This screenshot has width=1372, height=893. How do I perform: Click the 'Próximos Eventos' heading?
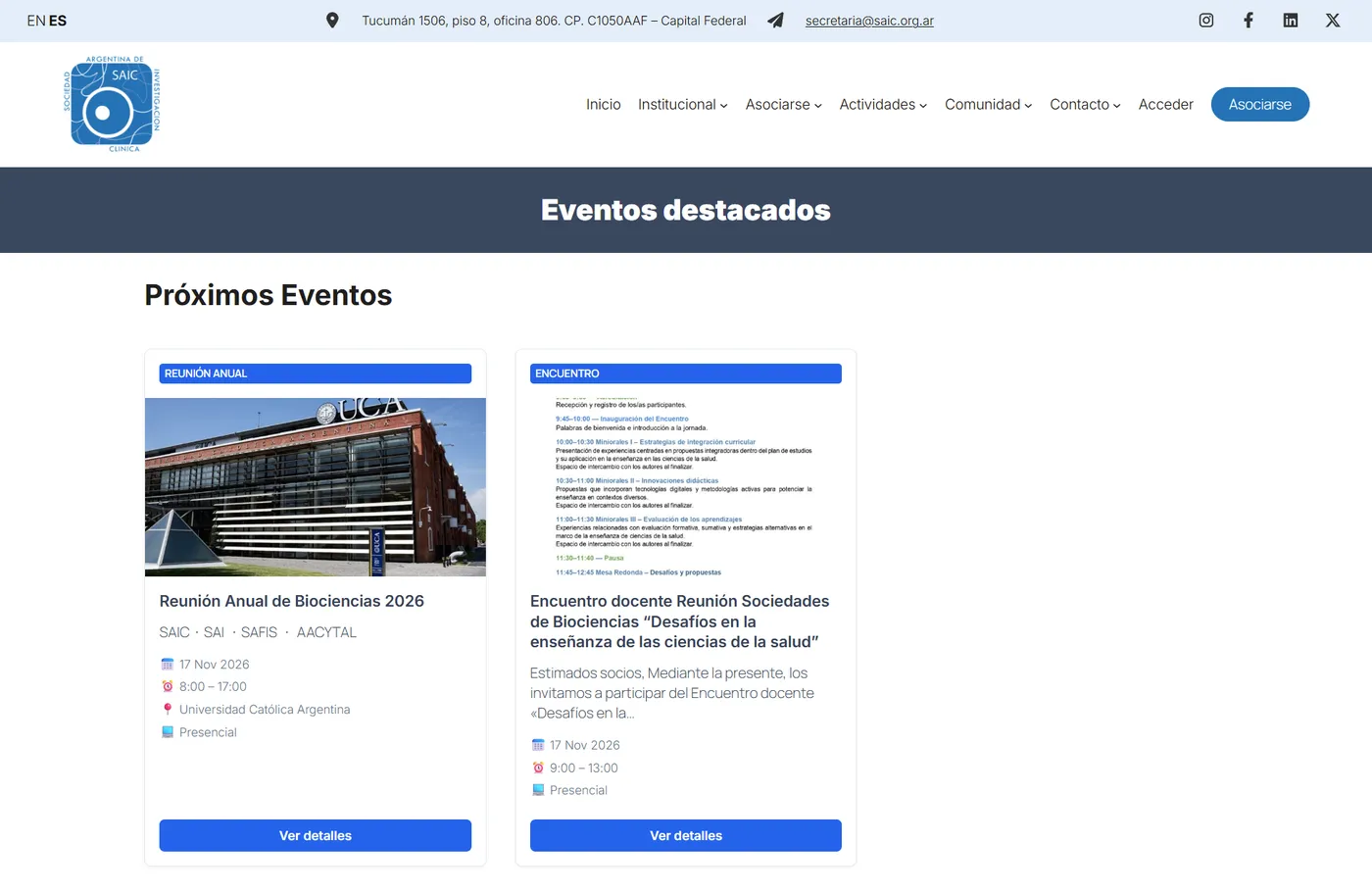tap(269, 295)
